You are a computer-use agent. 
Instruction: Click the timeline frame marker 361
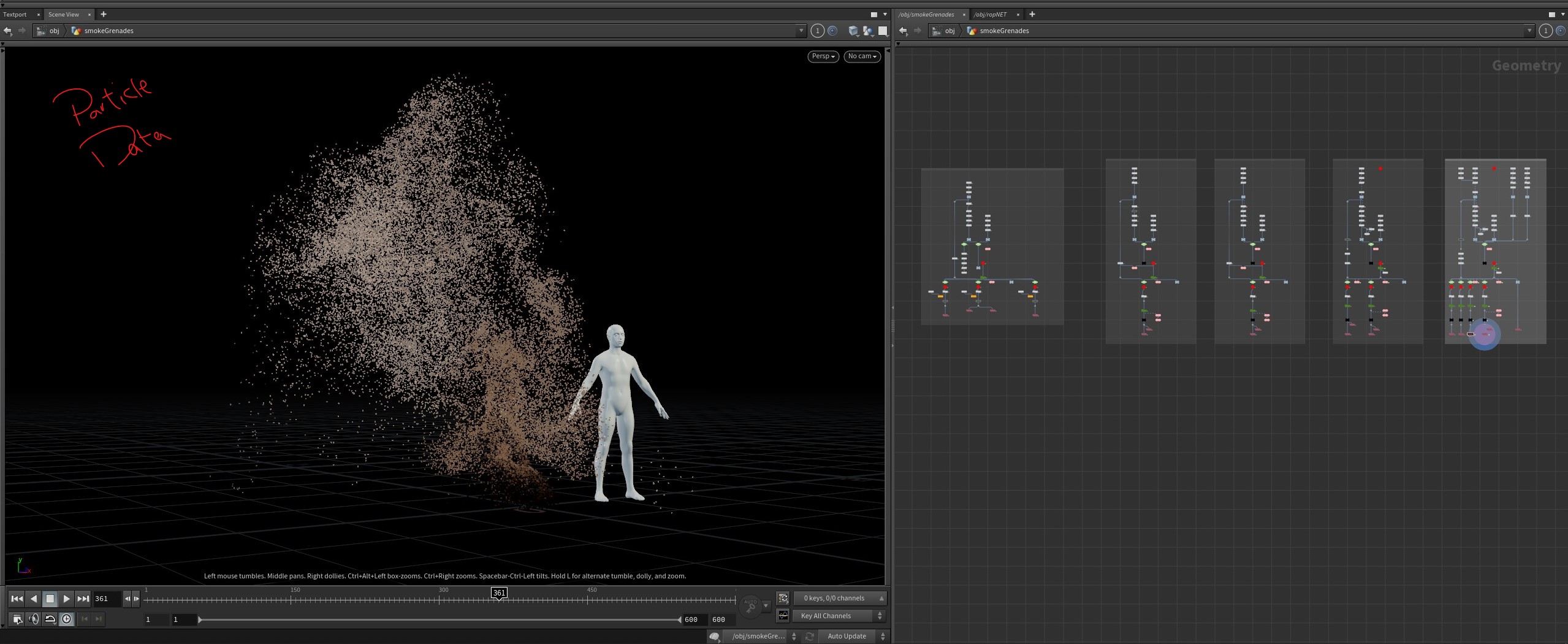499,592
